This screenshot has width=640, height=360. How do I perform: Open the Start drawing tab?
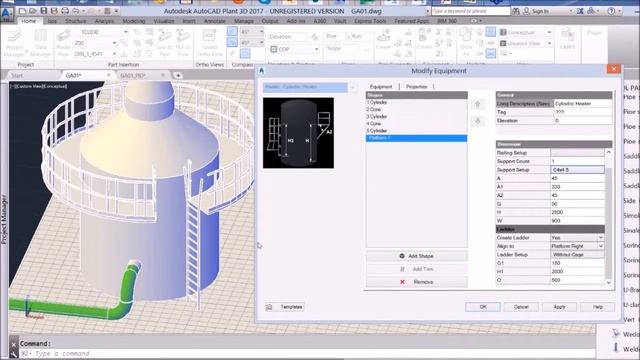(x=17, y=76)
